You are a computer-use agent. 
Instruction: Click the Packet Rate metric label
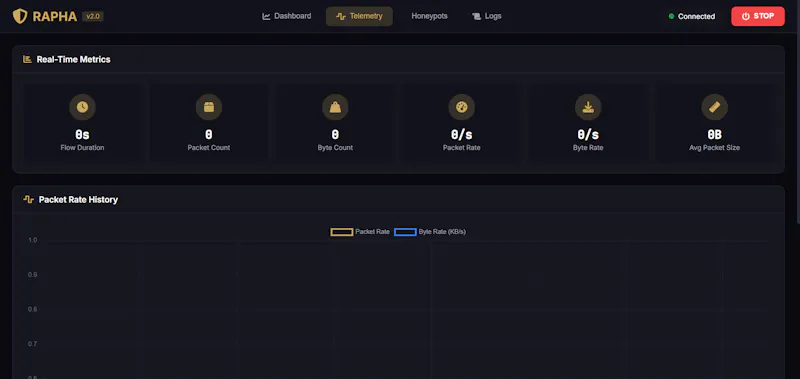462,148
